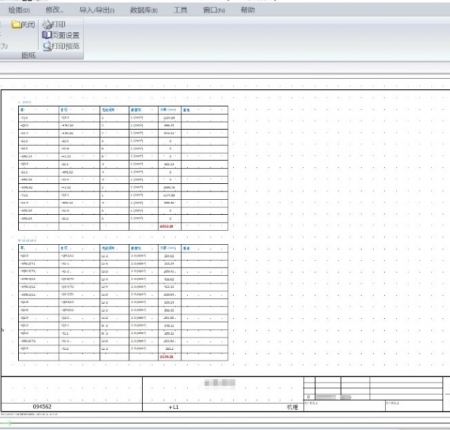Open the 导入/导出 menu

pos(97,10)
